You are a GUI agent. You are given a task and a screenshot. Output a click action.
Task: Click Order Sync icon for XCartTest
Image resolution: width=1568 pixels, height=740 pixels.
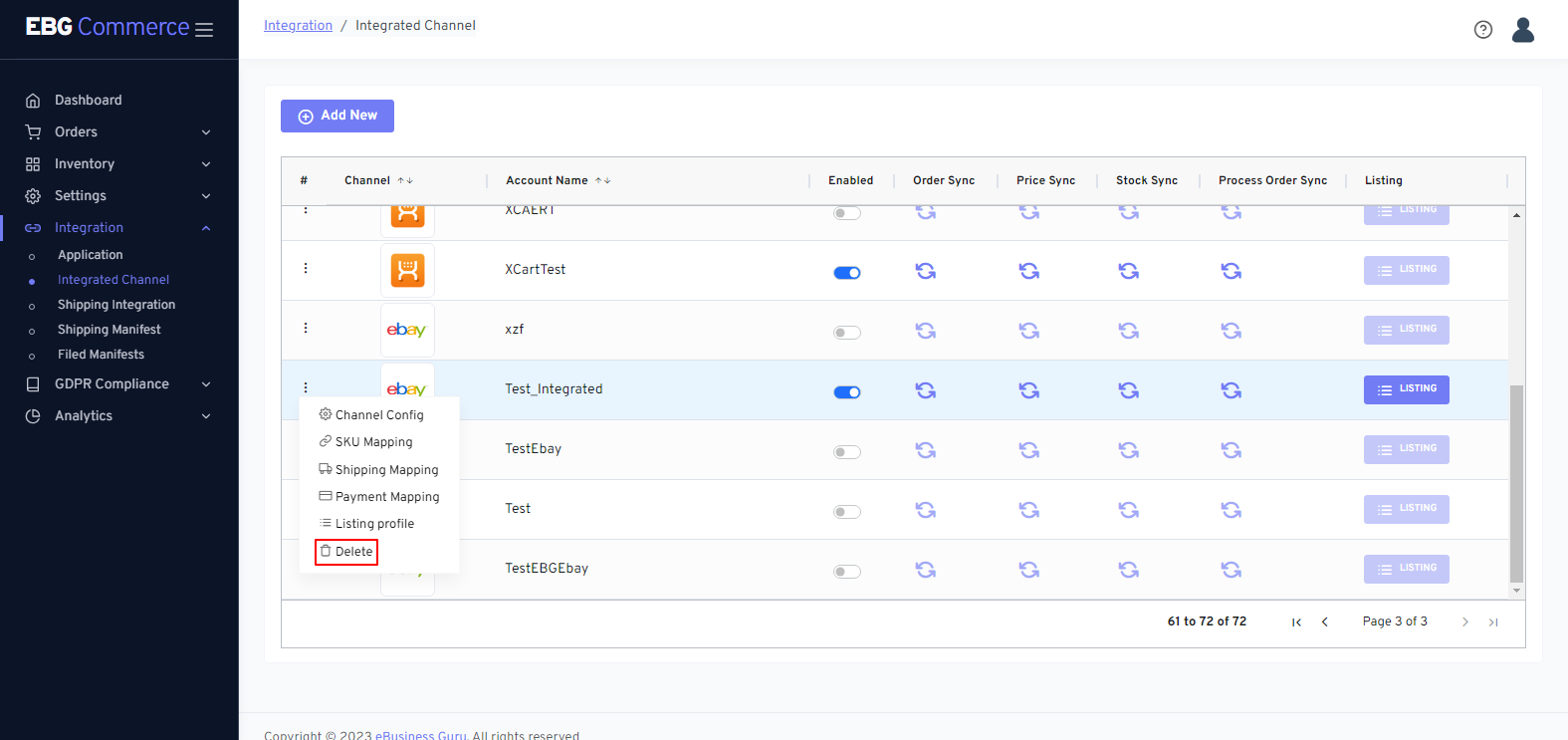pos(926,271)
